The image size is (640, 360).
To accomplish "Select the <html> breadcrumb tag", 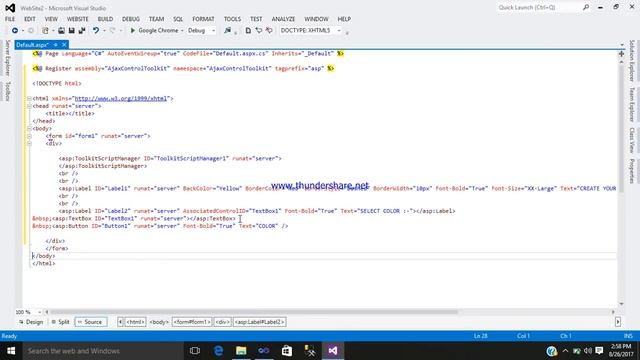I will 135,322.
